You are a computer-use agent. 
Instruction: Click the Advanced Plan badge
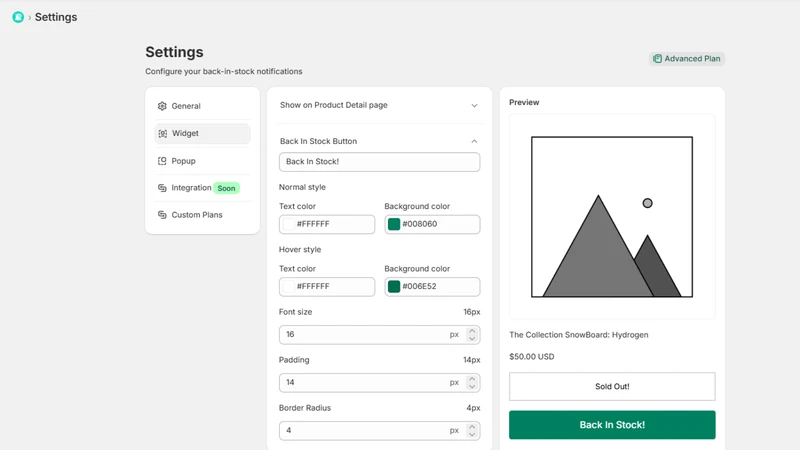pyautogui.click(x=687, y=59)
